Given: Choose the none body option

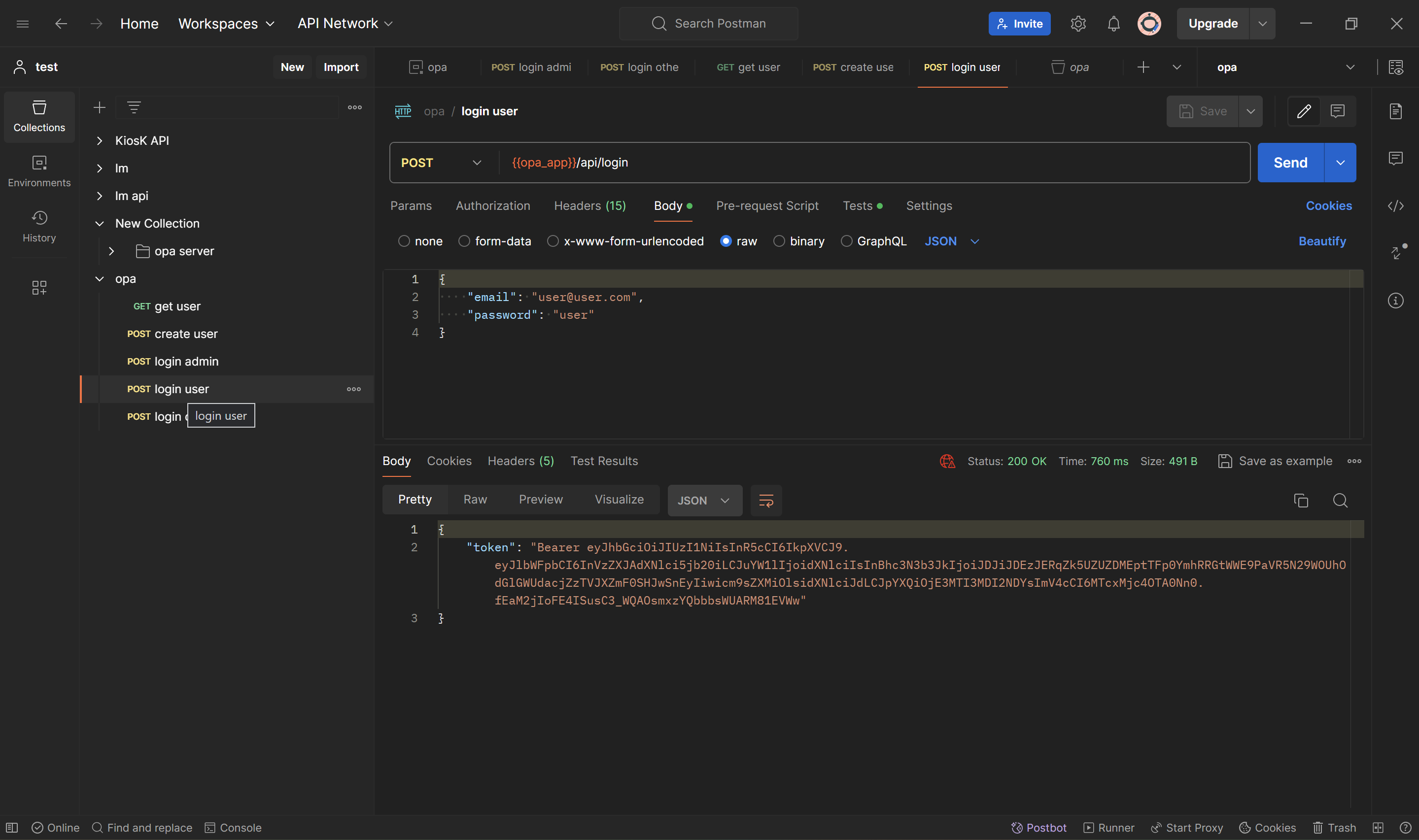Looking at the screenshot, I should pyautogui.click(x=404, y=241).
